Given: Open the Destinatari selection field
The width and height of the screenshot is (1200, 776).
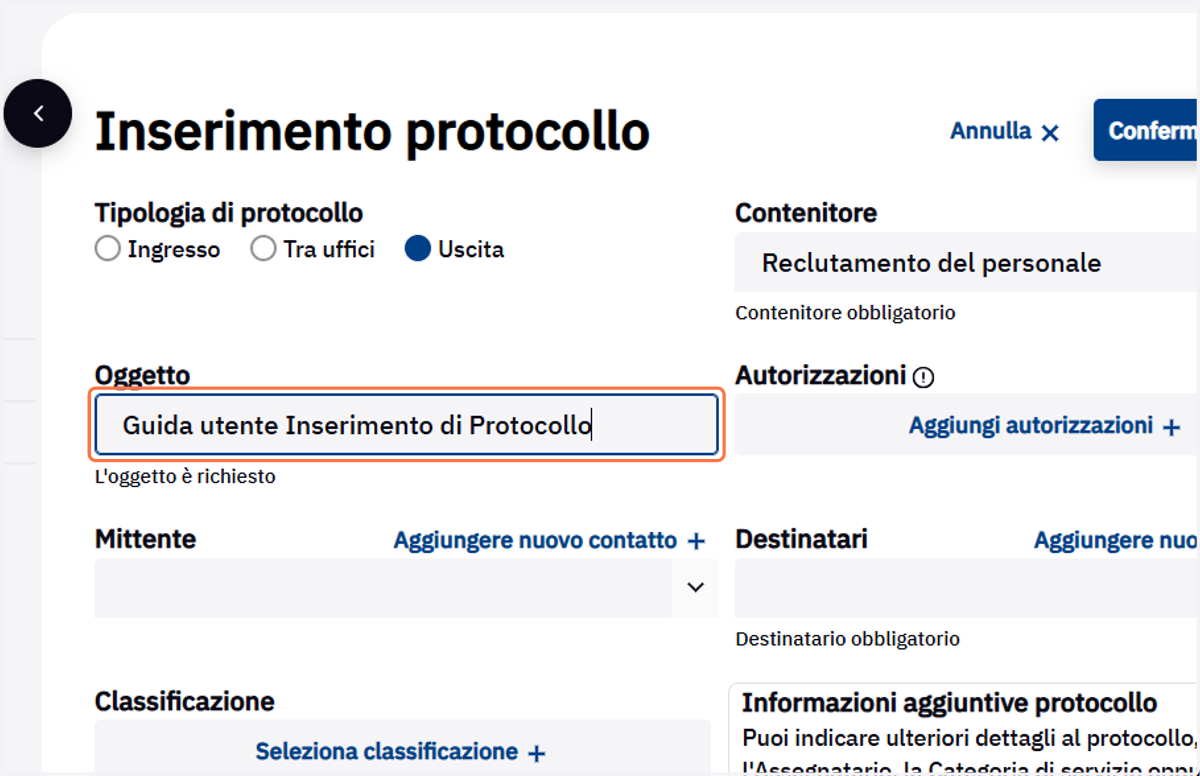Looking at the screenshot, I should coord(967,588).
